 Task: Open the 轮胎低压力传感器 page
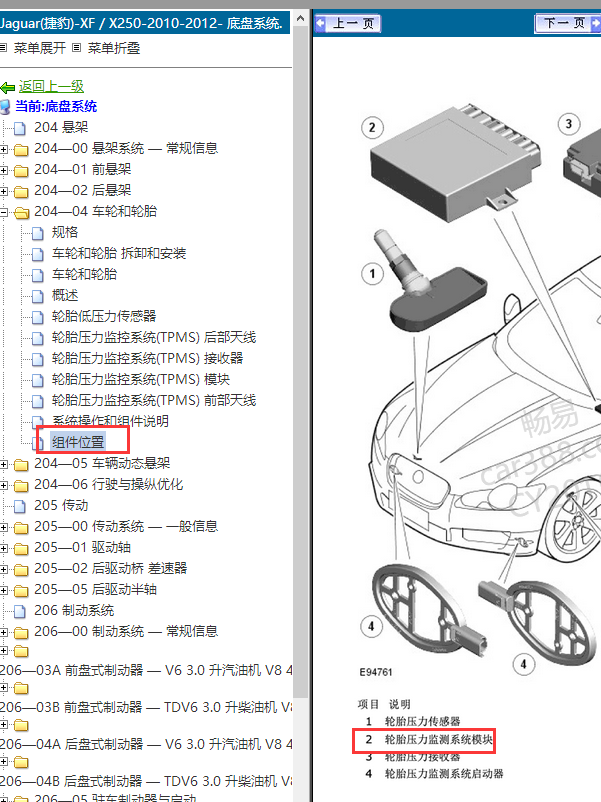[104, 316]
